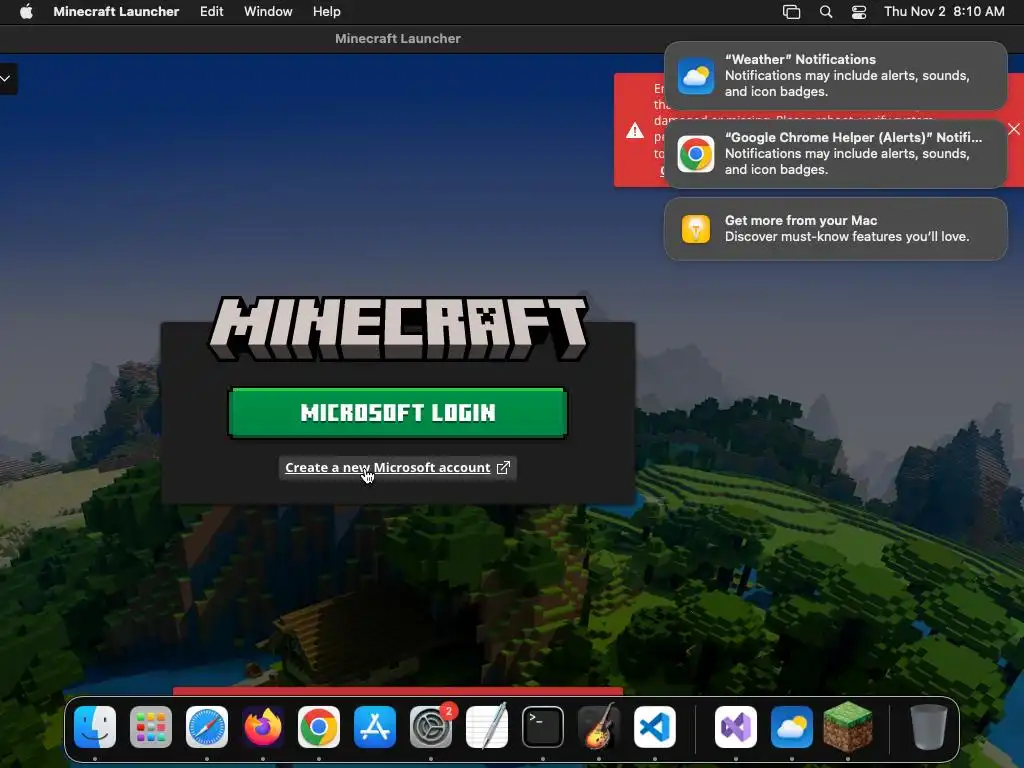This screenshot has height=768, width=1024.
Task: Click the Minecraft grass block in the Dock
Action: pos(848,727)
